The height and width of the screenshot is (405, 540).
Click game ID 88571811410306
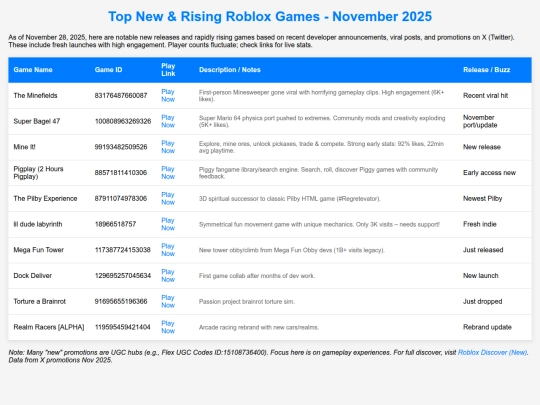(121, 173)
